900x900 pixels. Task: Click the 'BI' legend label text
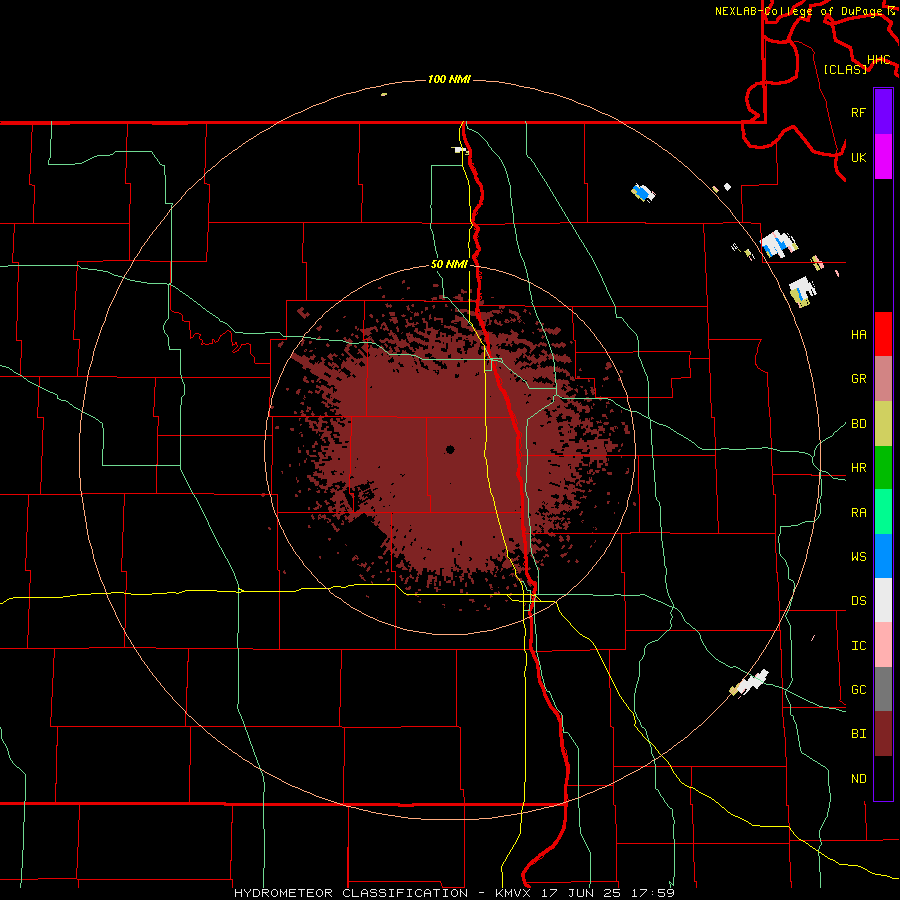click(x=859, y=734)
